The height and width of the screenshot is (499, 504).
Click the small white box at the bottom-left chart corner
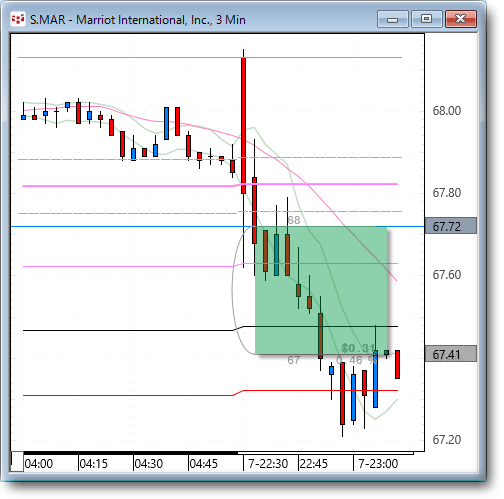(17, 461)
